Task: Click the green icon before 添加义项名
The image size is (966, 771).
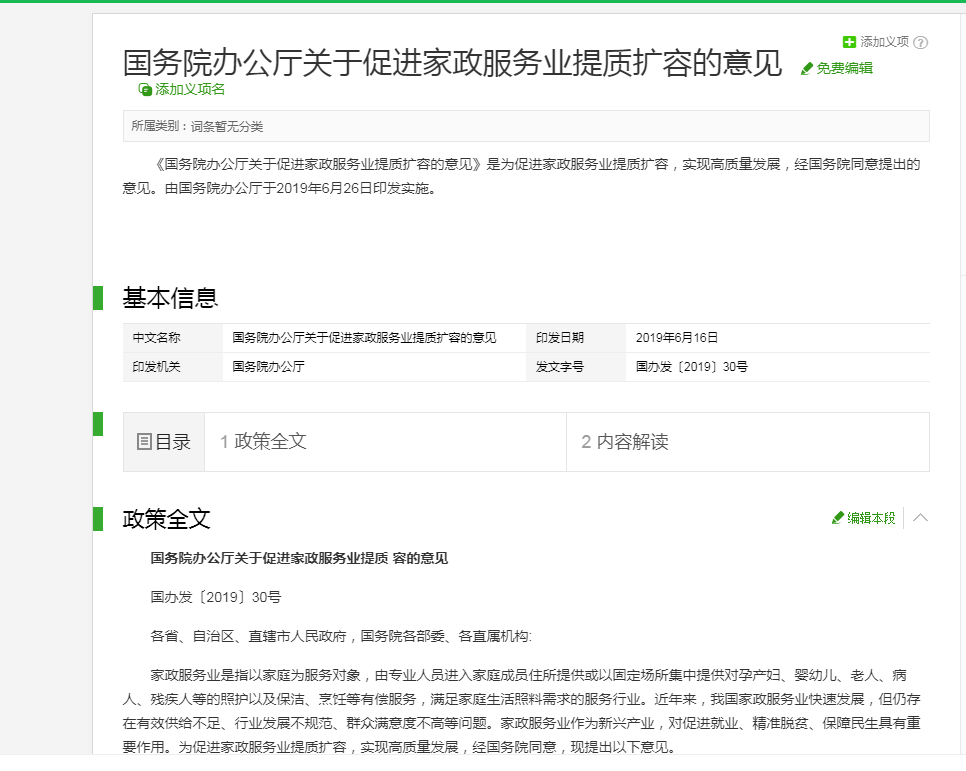Action: tap(145, 89)
